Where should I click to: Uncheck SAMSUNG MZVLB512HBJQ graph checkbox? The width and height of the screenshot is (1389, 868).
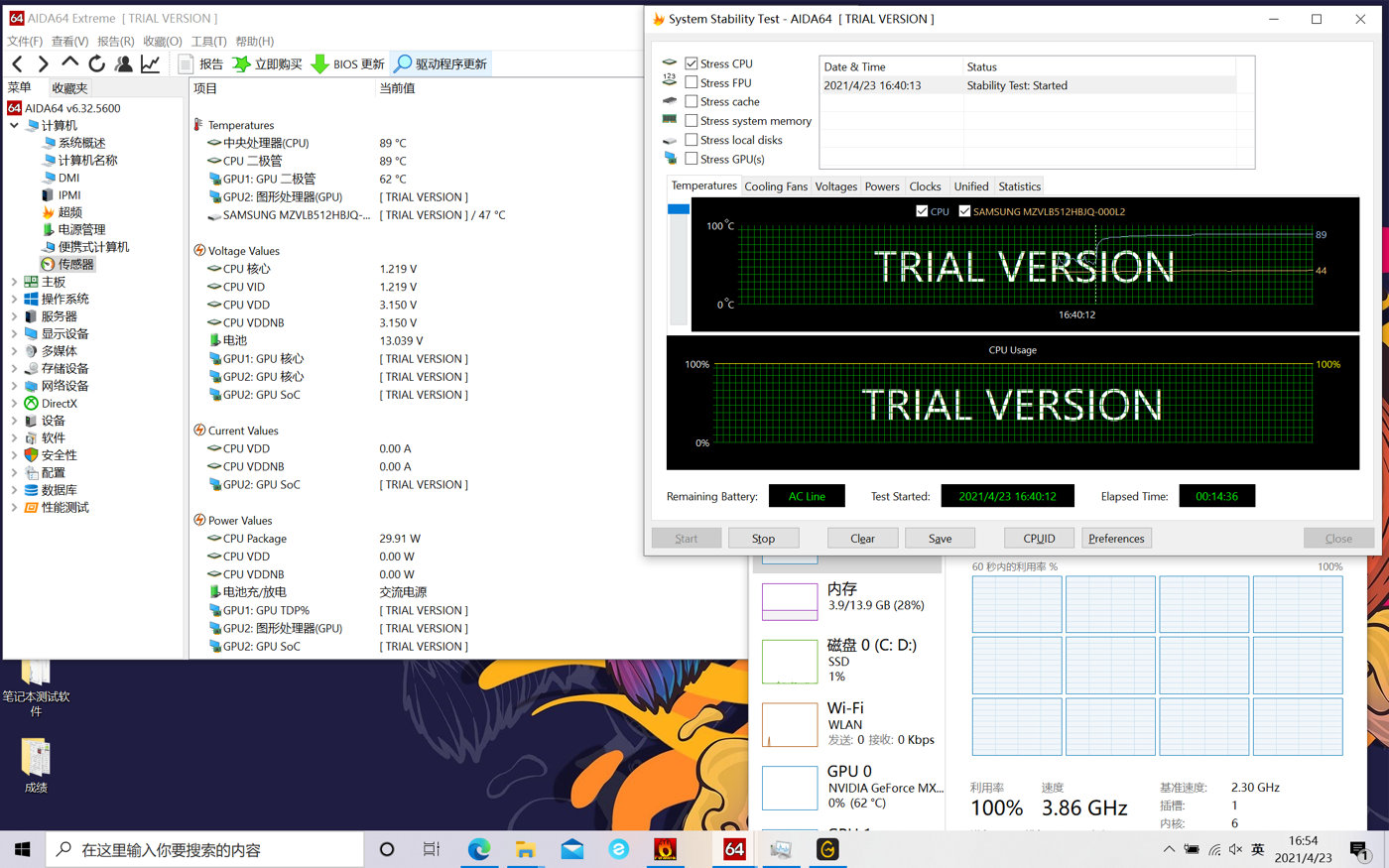click(x=964, y=211)
